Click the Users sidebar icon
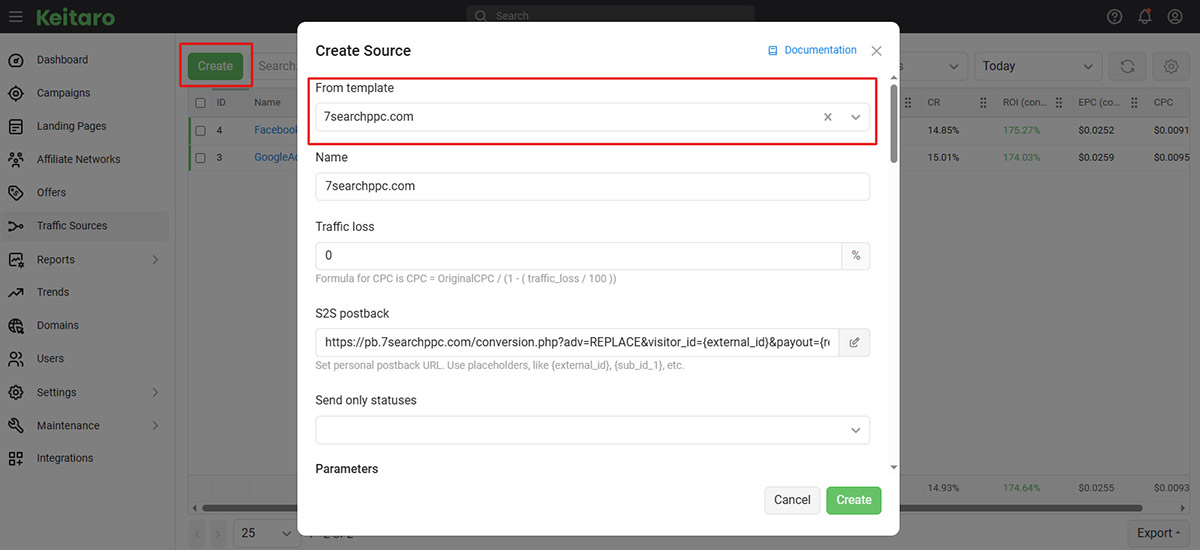Screen dimensions: 1200x550 16,358
